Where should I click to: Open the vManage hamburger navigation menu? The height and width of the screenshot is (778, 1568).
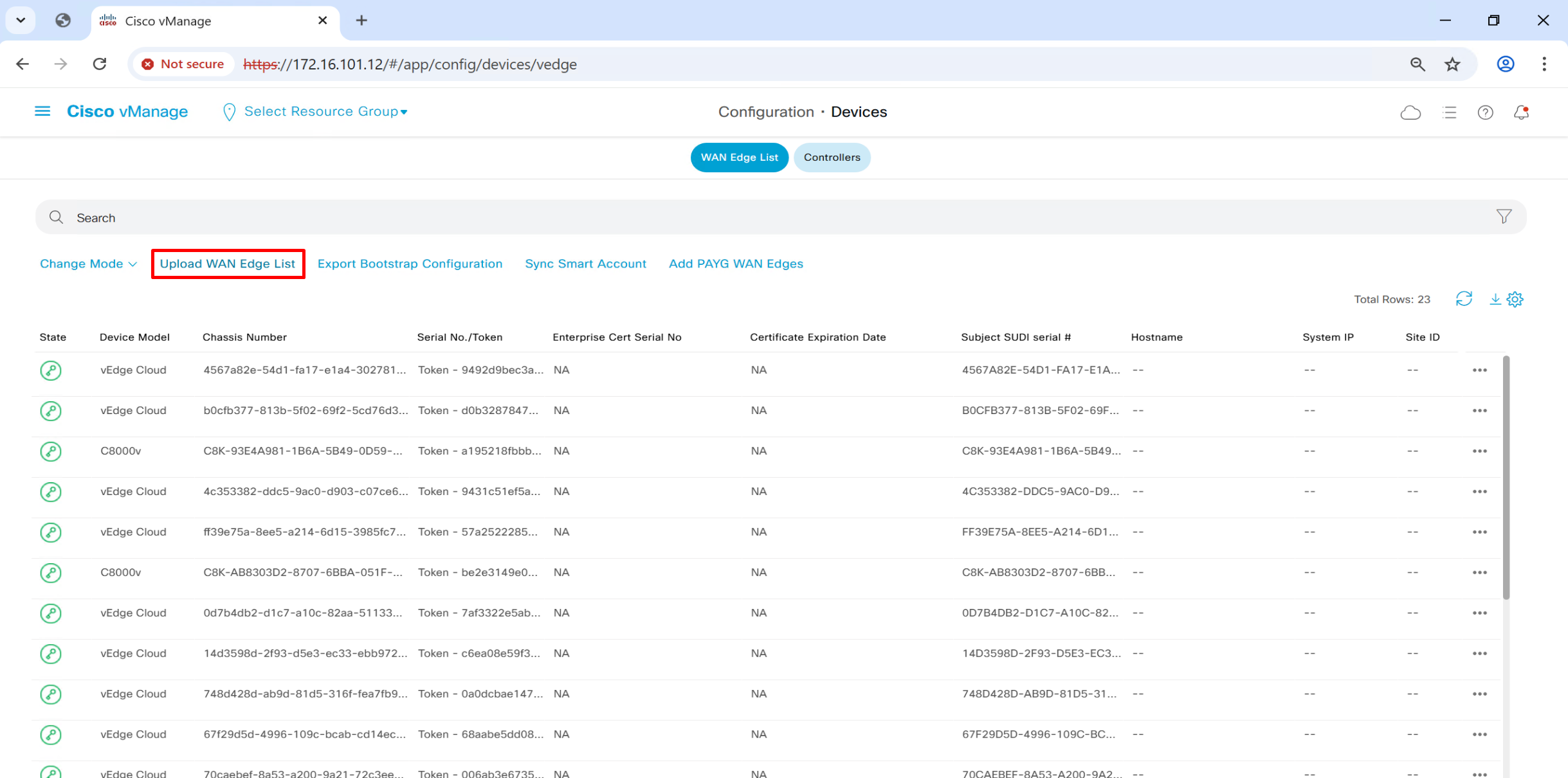[x=42, y=112]
